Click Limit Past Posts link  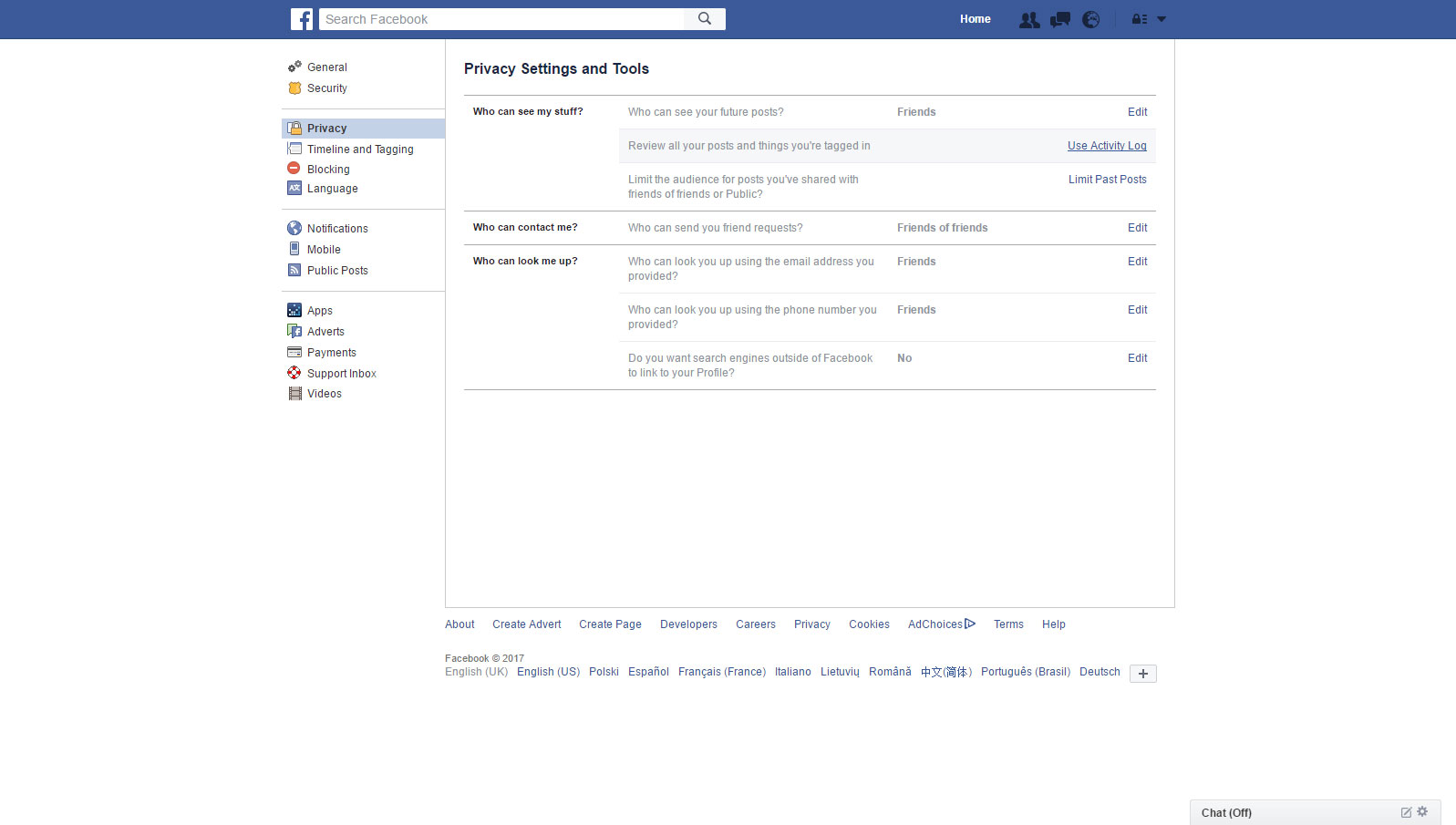click(x=1108, y=180)
